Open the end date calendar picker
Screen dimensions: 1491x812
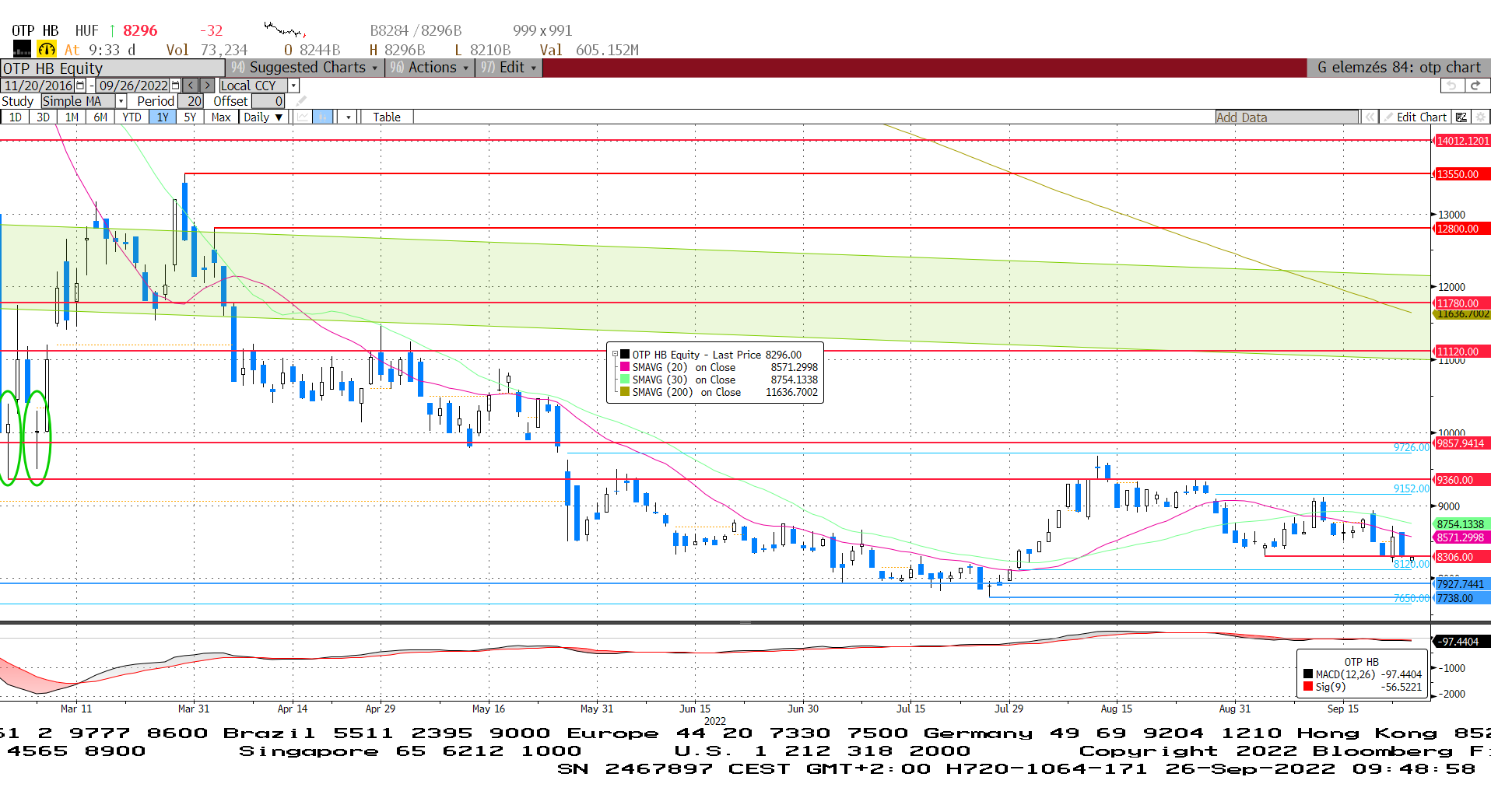coord(175,86)
